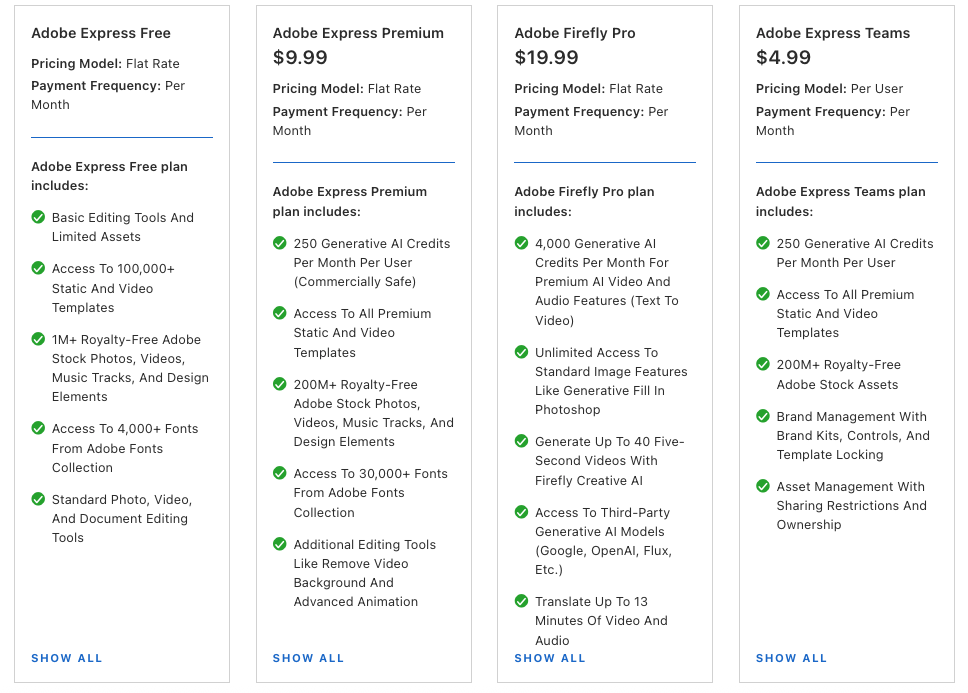Click checkmark beside Additional Editing Tools Like Remove Video Background
This screenshot has height=693, width=968.
coord(280,544)
